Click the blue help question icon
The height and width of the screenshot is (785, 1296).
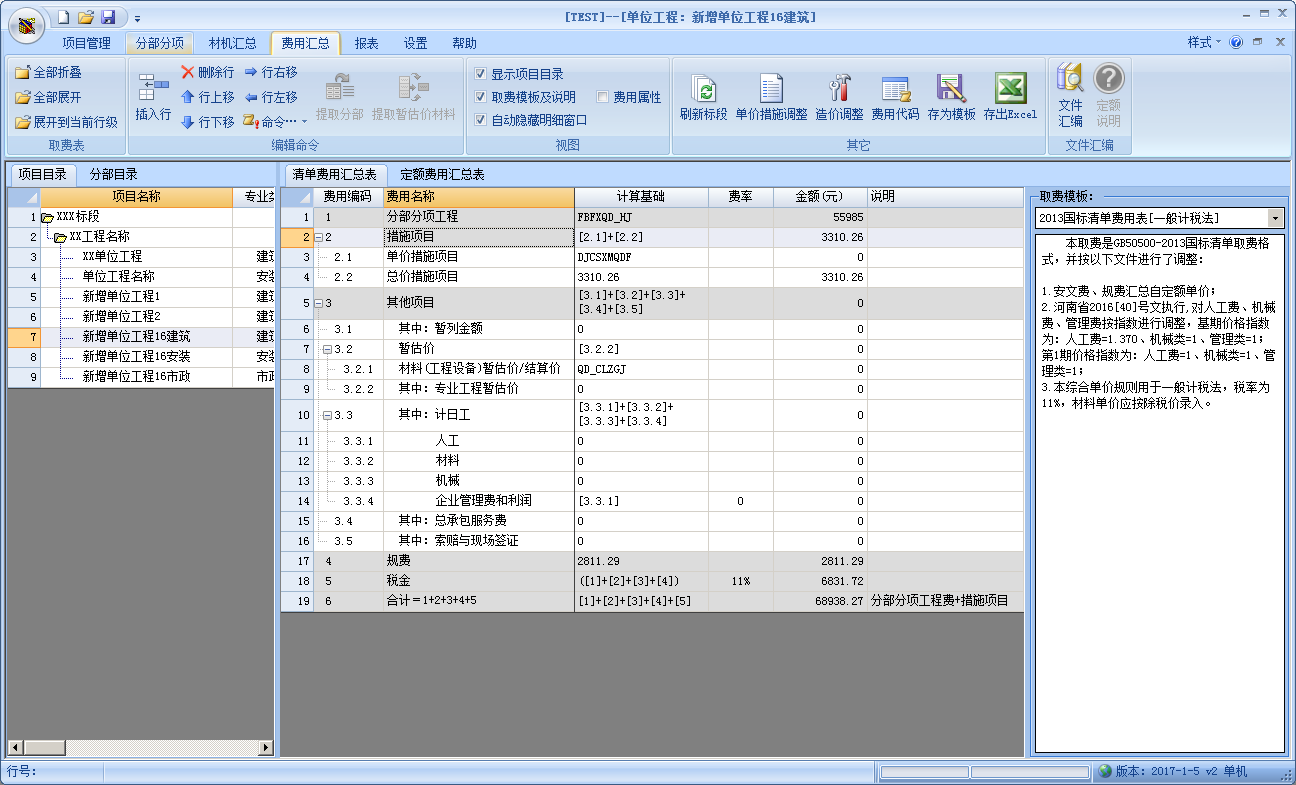pos(1237,43)
